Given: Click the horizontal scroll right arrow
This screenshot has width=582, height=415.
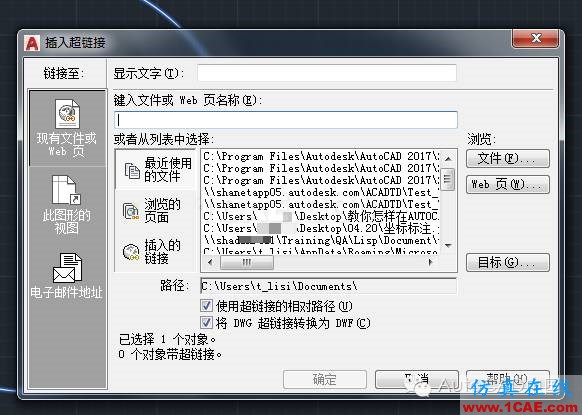Looking at the screenshot, I should (x=430, y=262).
